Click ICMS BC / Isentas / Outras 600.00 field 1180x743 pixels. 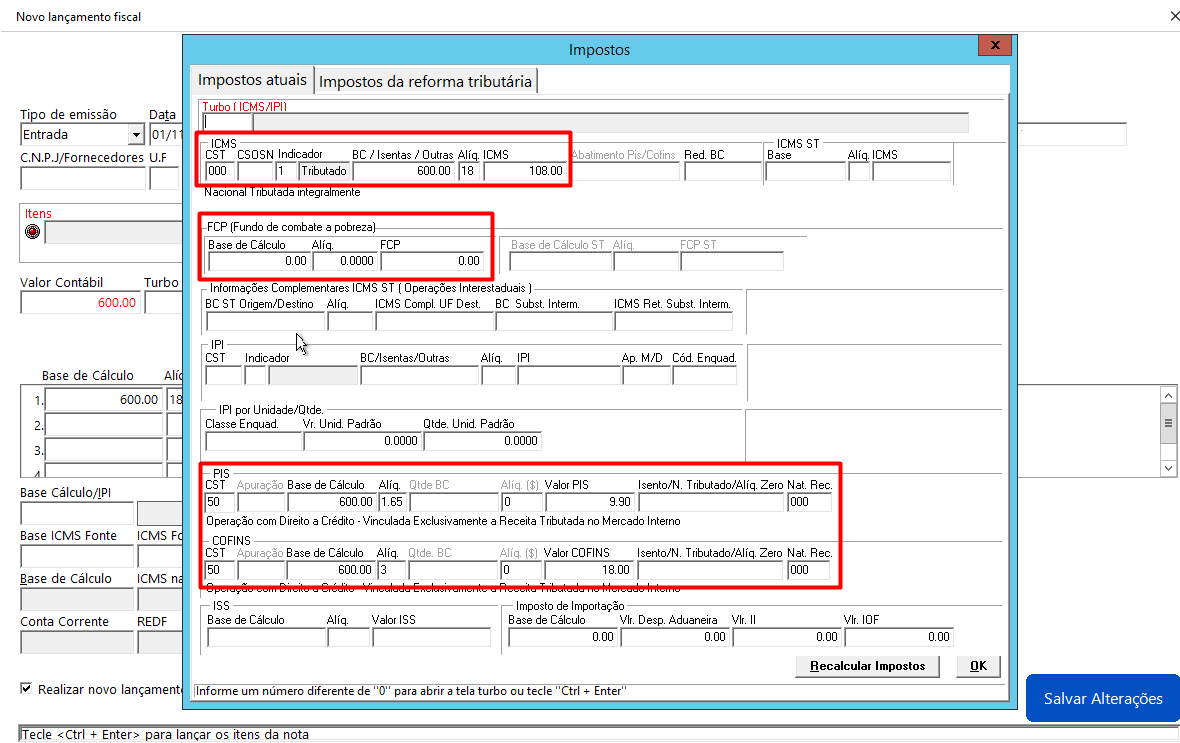(403, 171)
